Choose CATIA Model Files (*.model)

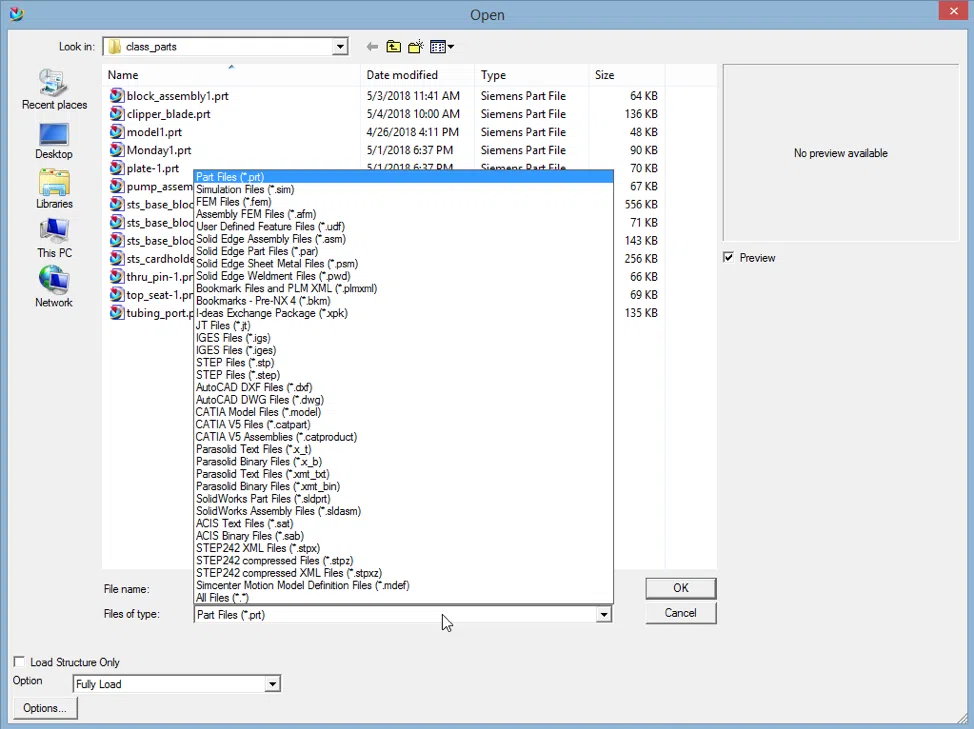[x=404, y=412]
